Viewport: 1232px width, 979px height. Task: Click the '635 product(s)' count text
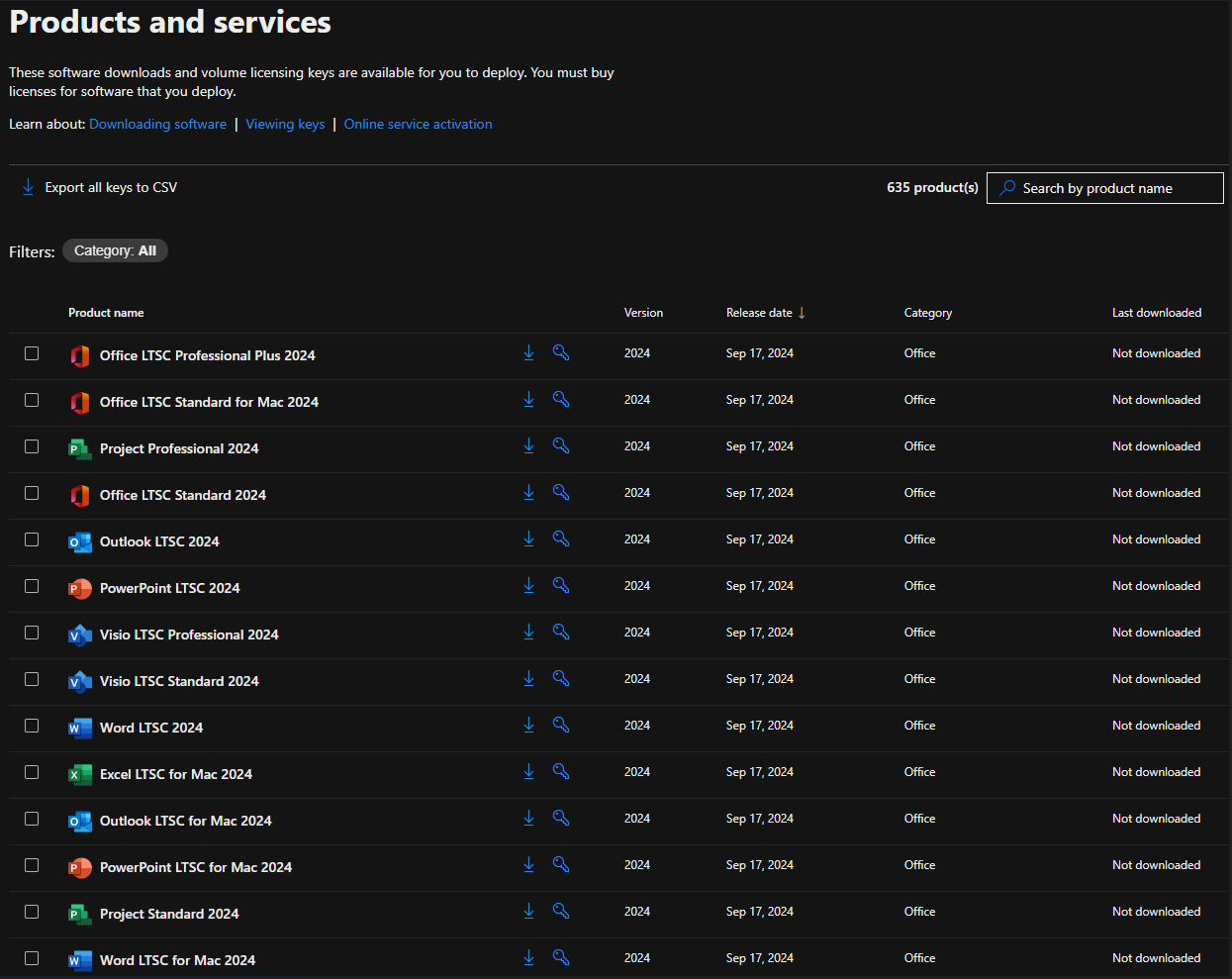click(x=932, y=187)
